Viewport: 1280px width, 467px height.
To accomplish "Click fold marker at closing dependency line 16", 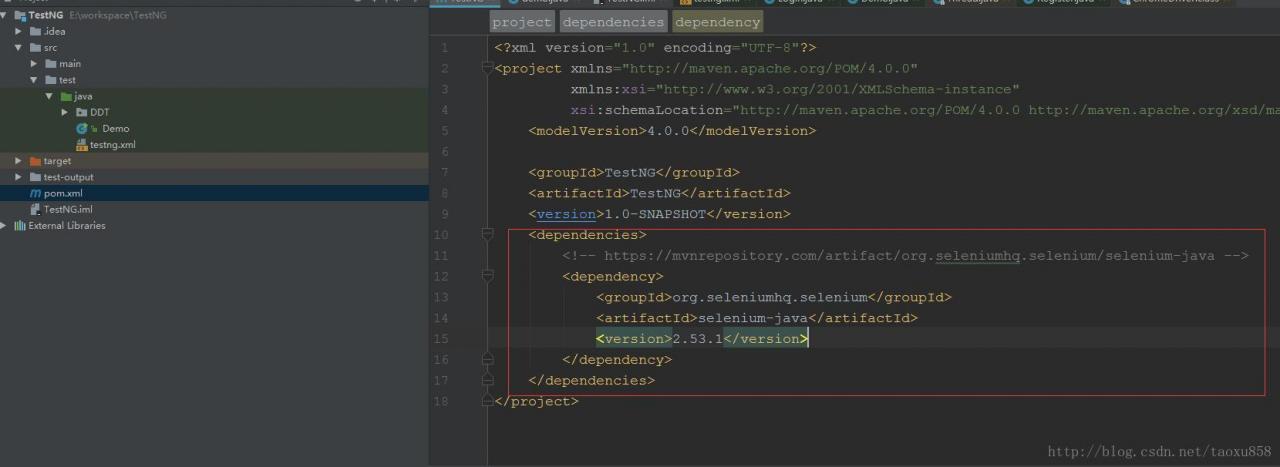I will click(488, 359).
